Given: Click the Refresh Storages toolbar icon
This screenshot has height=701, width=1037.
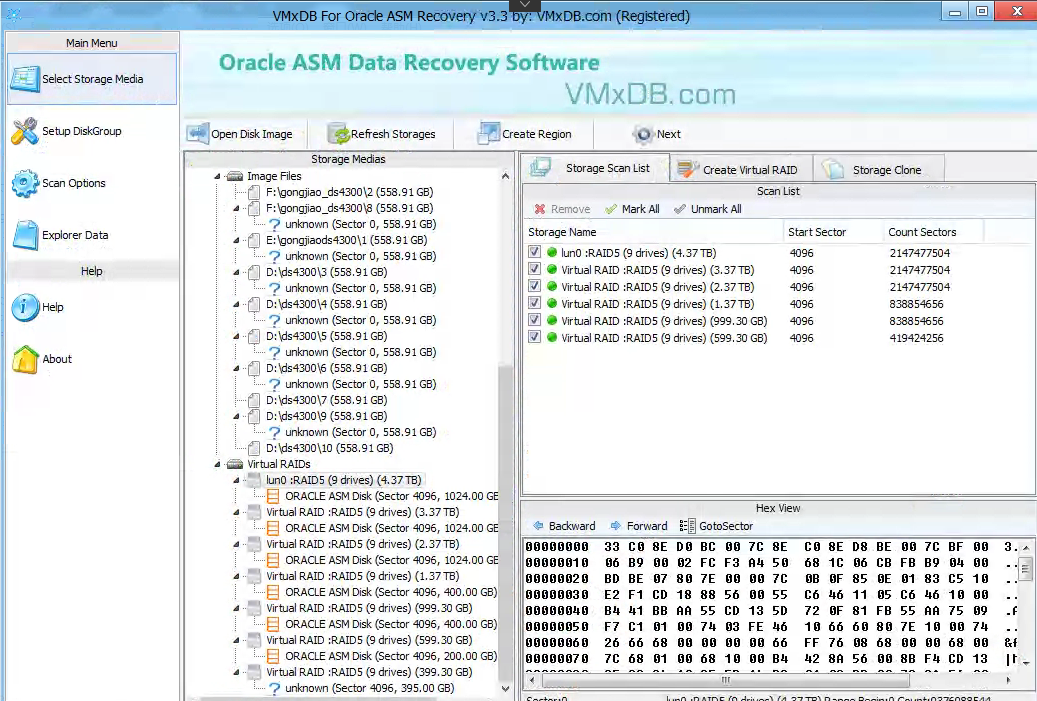Looking at the screenshot, I should point(339,134).
